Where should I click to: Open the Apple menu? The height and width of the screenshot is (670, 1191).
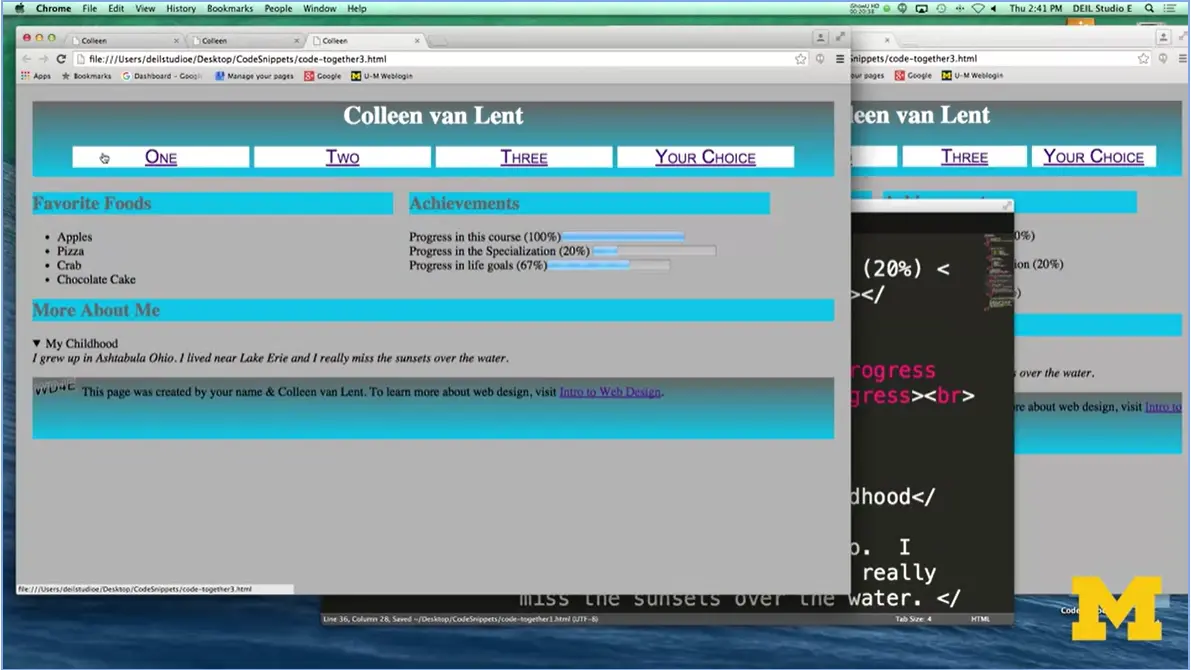(19, 8)
